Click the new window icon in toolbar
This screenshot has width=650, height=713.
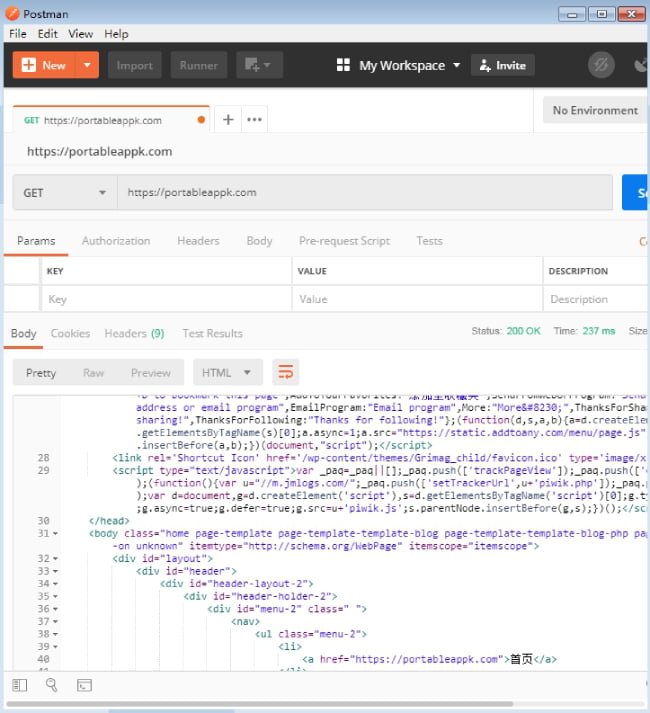tap(259, 65)
